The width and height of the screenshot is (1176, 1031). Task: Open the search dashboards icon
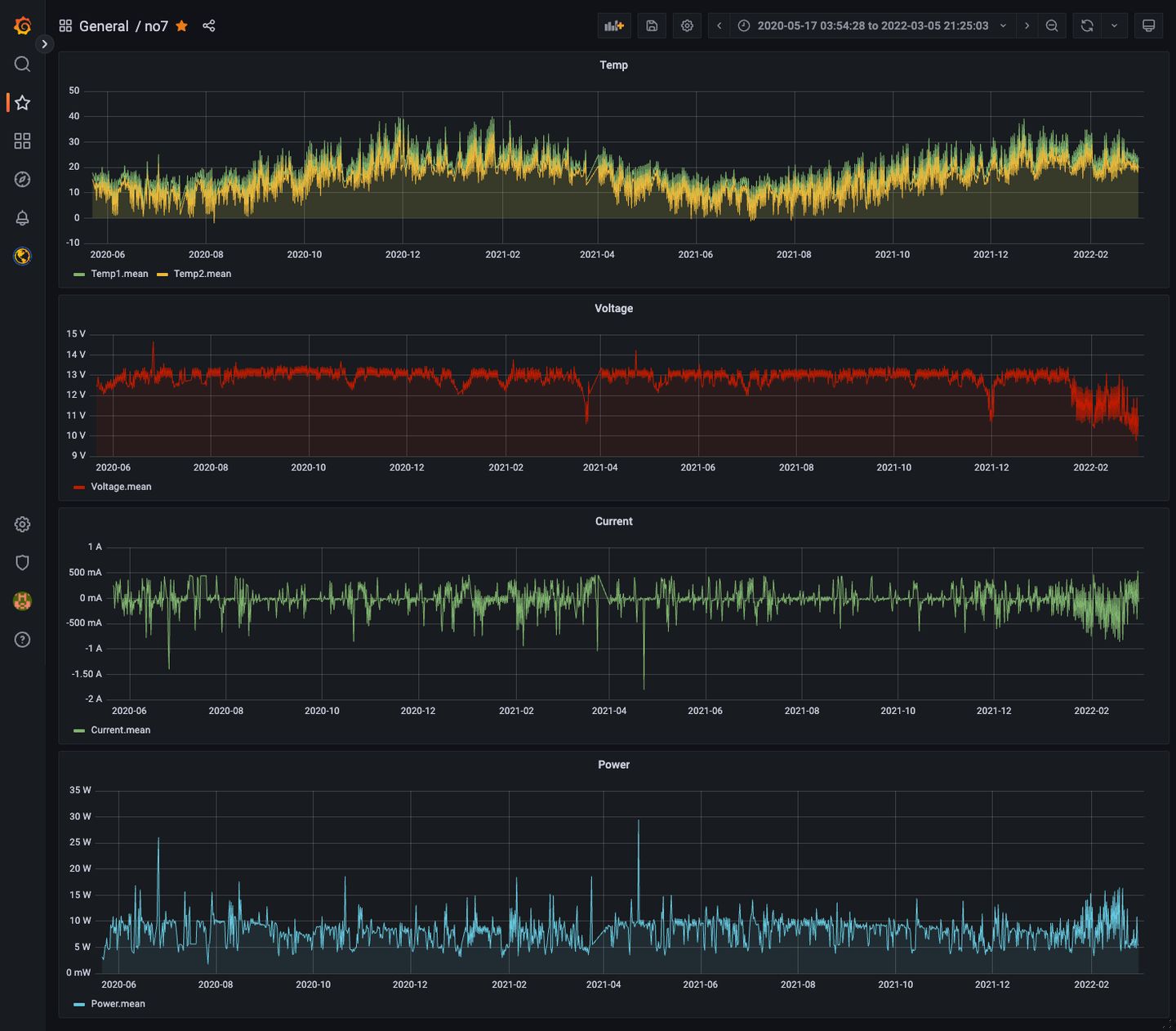click(x=22, y=64)
